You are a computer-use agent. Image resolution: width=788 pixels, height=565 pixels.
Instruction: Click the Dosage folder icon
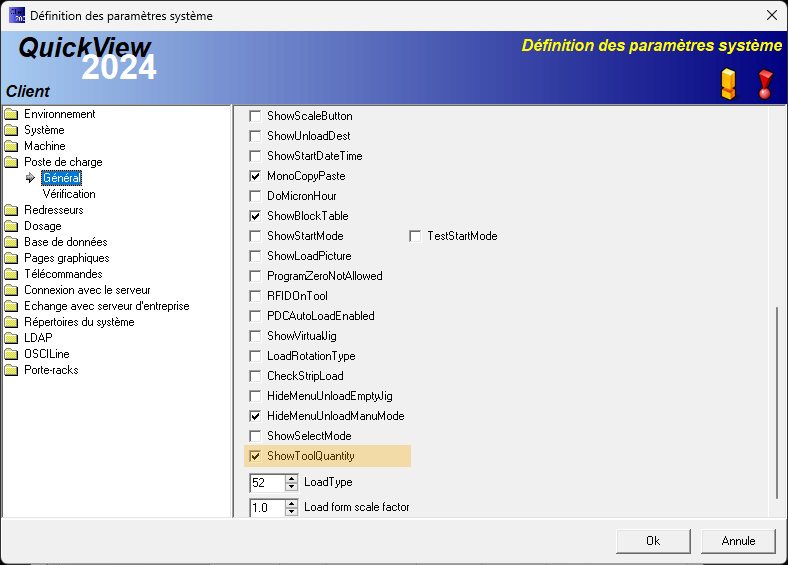pyautogui.click(x=11, y=226)
